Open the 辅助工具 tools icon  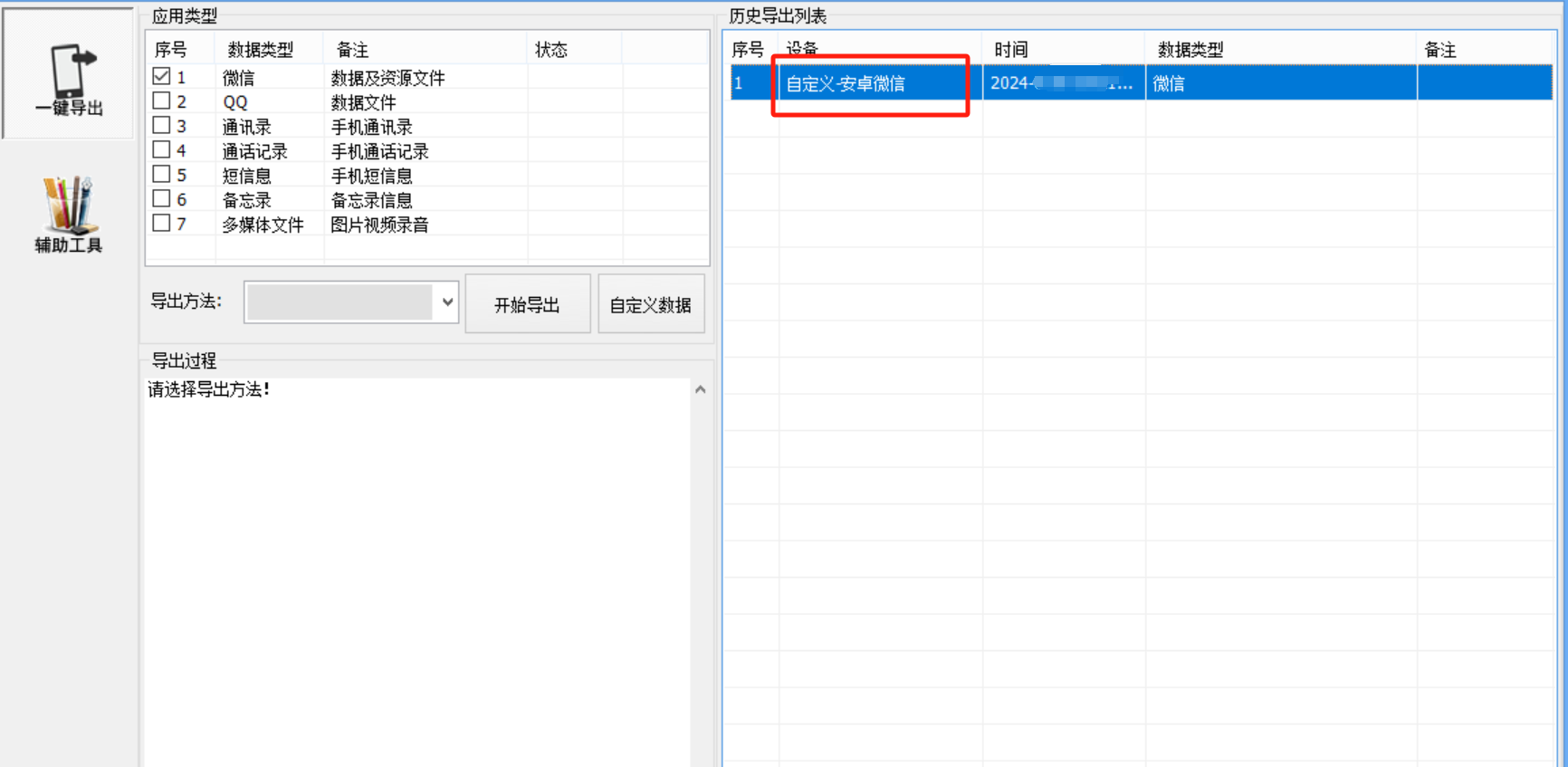69,214
